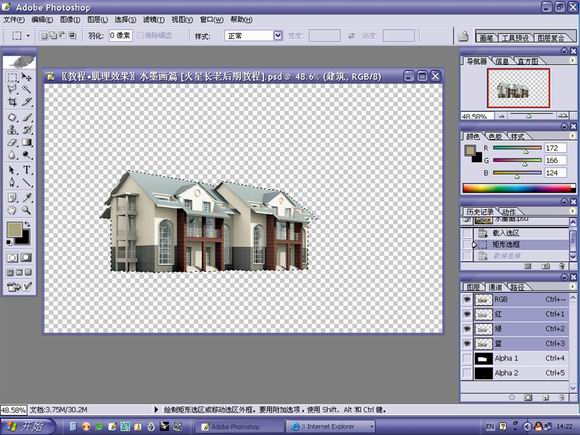This screenshot has width=580, height=435.
Task: Select the Eyedropper tool
Action: (27, 198)
